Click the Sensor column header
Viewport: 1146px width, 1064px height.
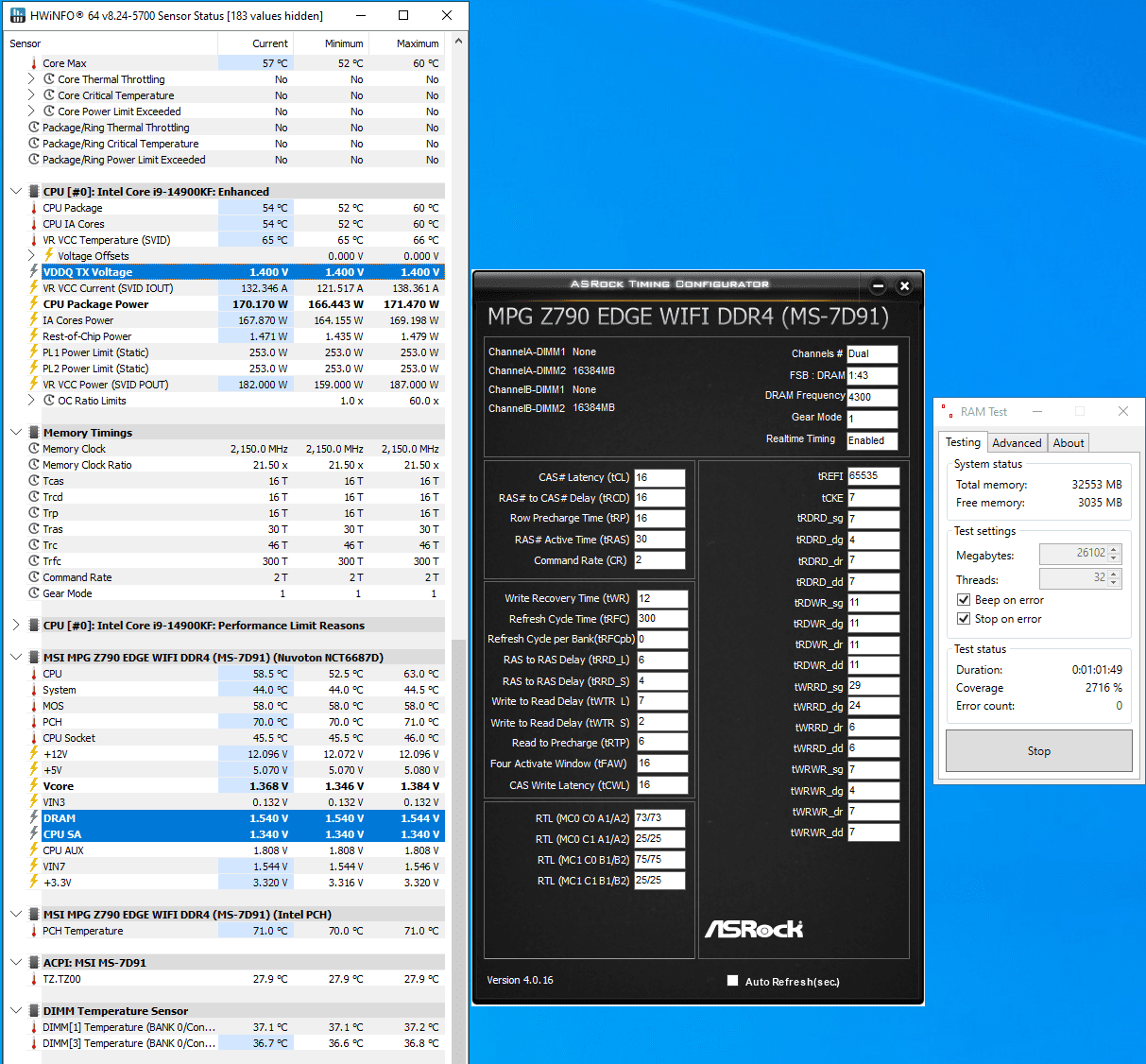pos(111,43)
